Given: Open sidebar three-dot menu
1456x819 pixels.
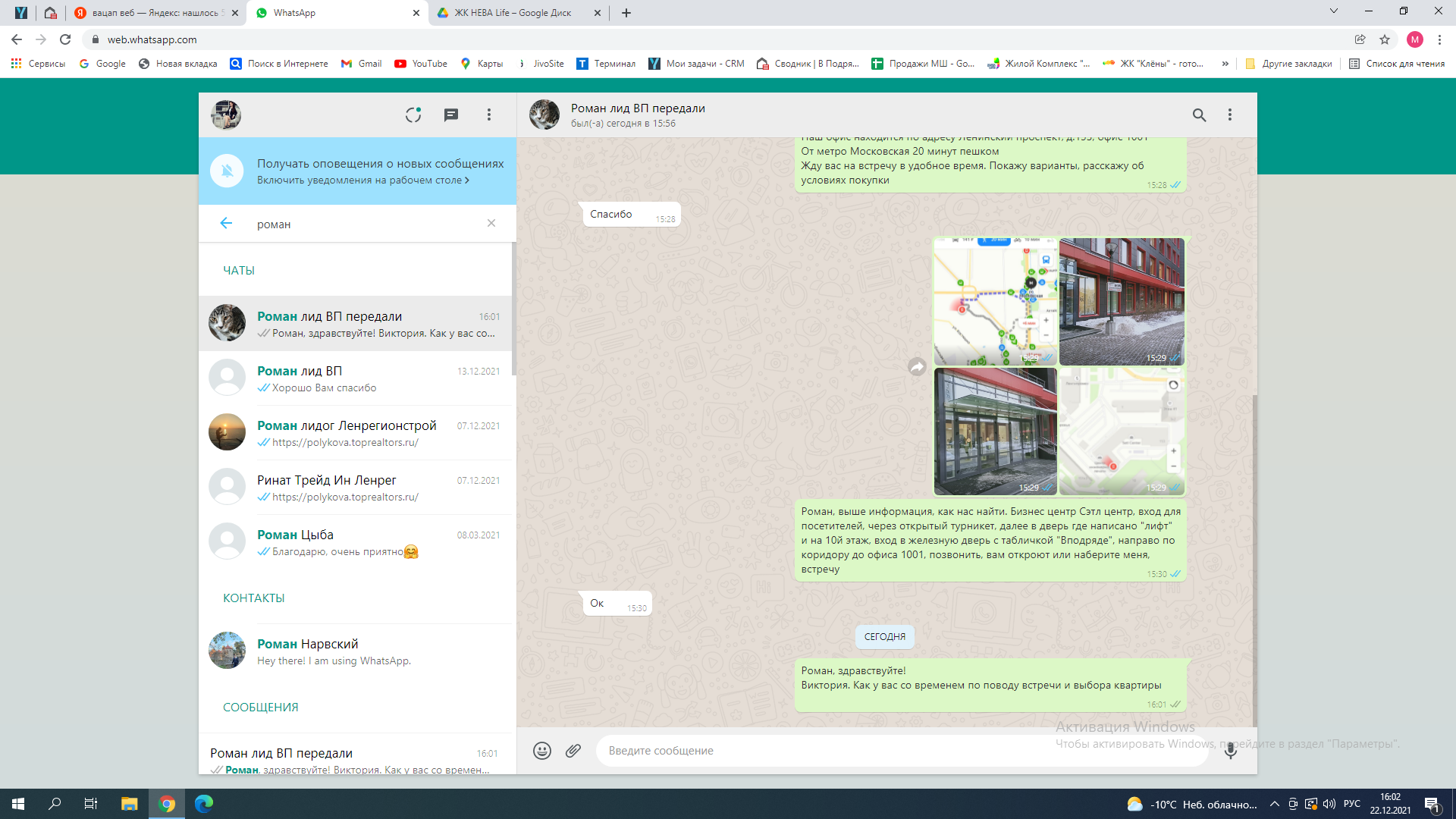Looking at the screenshot, I should tap(489, 115).
